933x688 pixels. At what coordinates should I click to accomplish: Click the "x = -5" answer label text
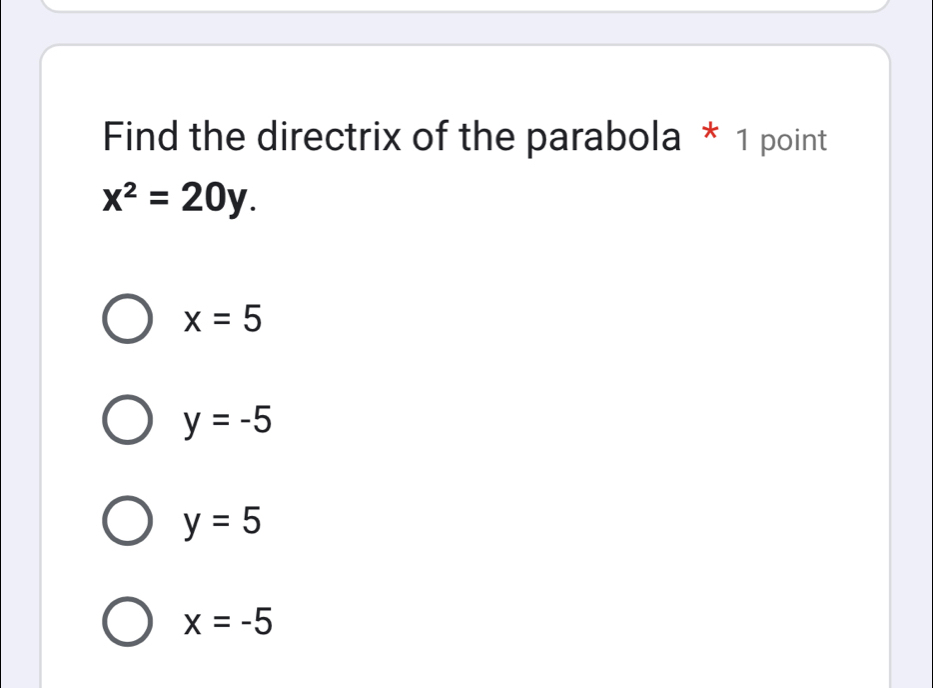[x=226, y=623]
